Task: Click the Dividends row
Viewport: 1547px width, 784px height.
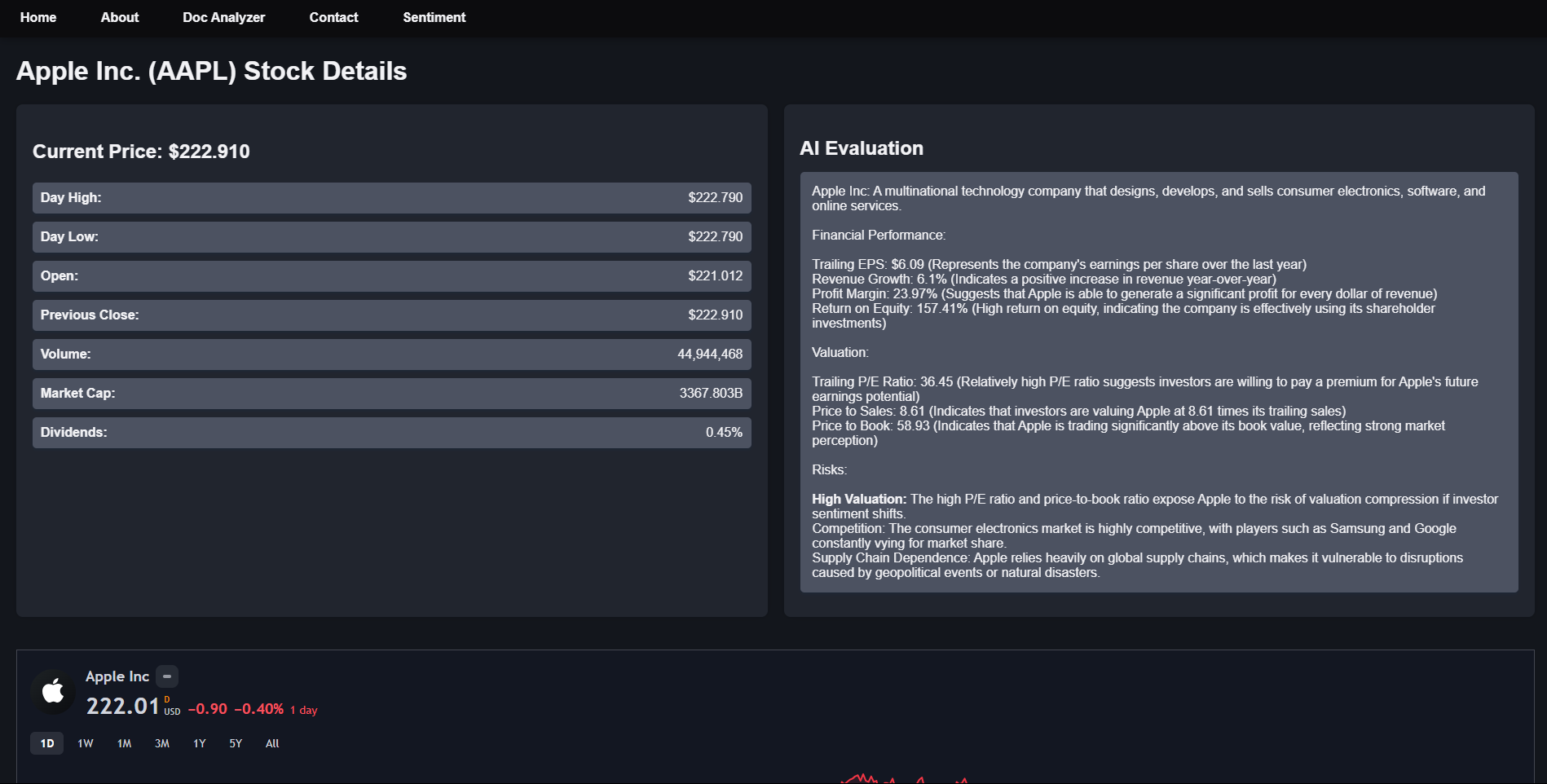Action: [x=391, y=433]
